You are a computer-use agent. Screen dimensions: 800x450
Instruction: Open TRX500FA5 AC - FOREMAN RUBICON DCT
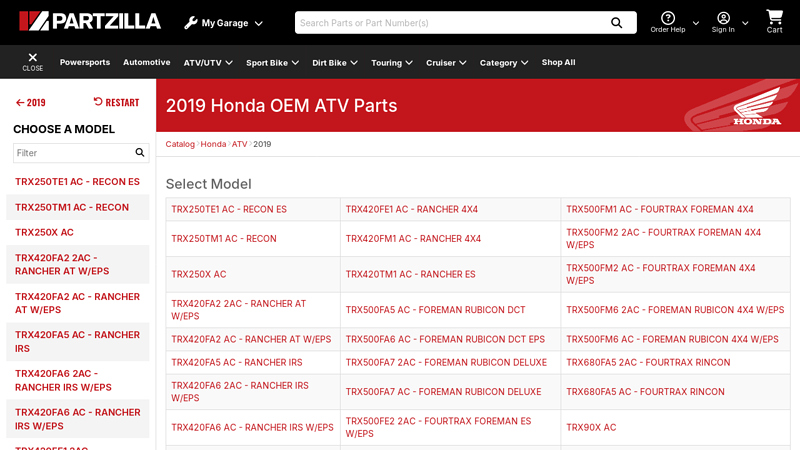pos(436,310)
